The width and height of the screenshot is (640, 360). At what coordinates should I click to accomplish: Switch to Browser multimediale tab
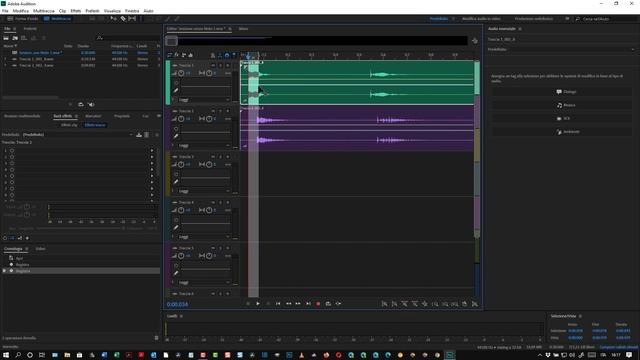coord(22,116)
